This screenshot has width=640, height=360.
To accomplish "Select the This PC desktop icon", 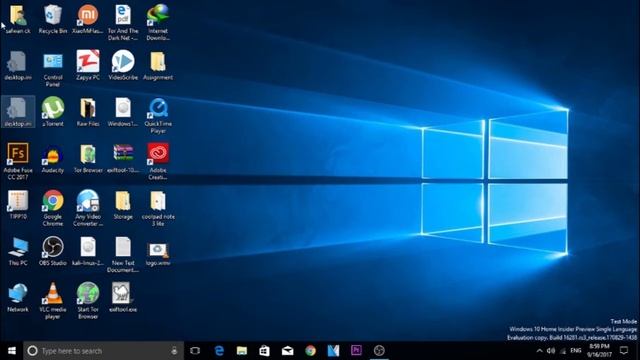I will click(18, 251).
